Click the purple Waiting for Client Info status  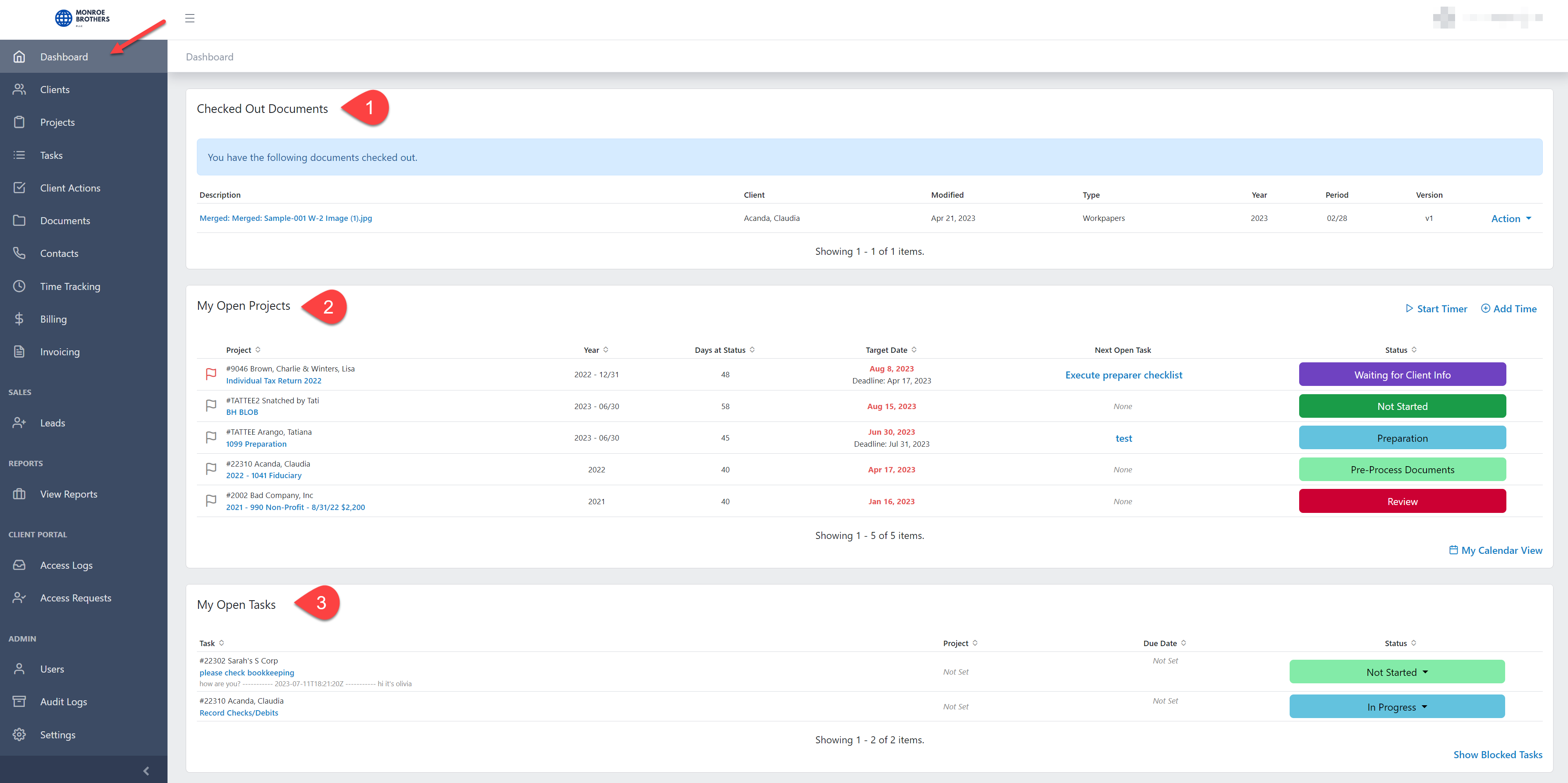[x=1402, y=375]
